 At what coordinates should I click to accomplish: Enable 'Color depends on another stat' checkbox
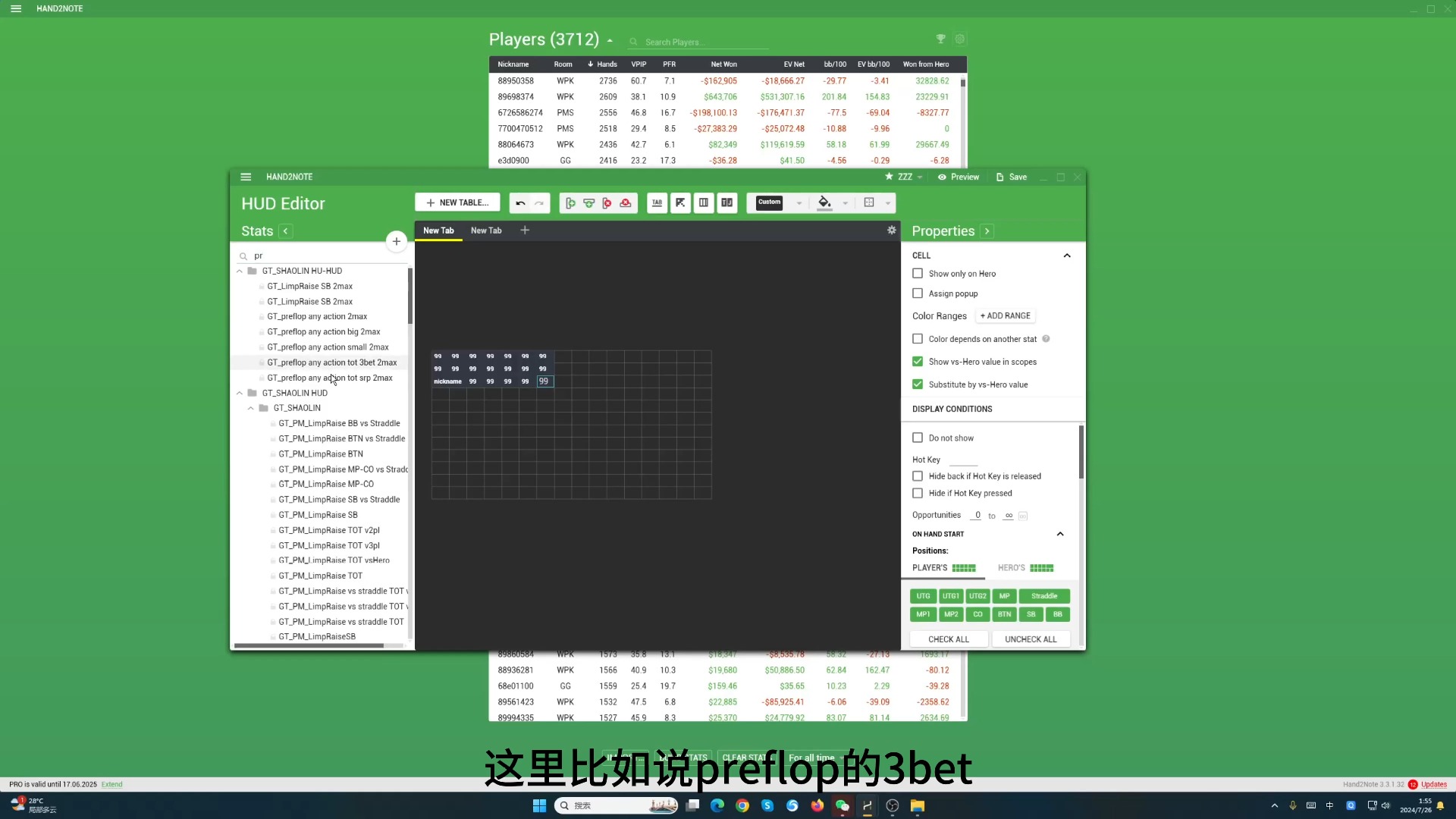919,338
